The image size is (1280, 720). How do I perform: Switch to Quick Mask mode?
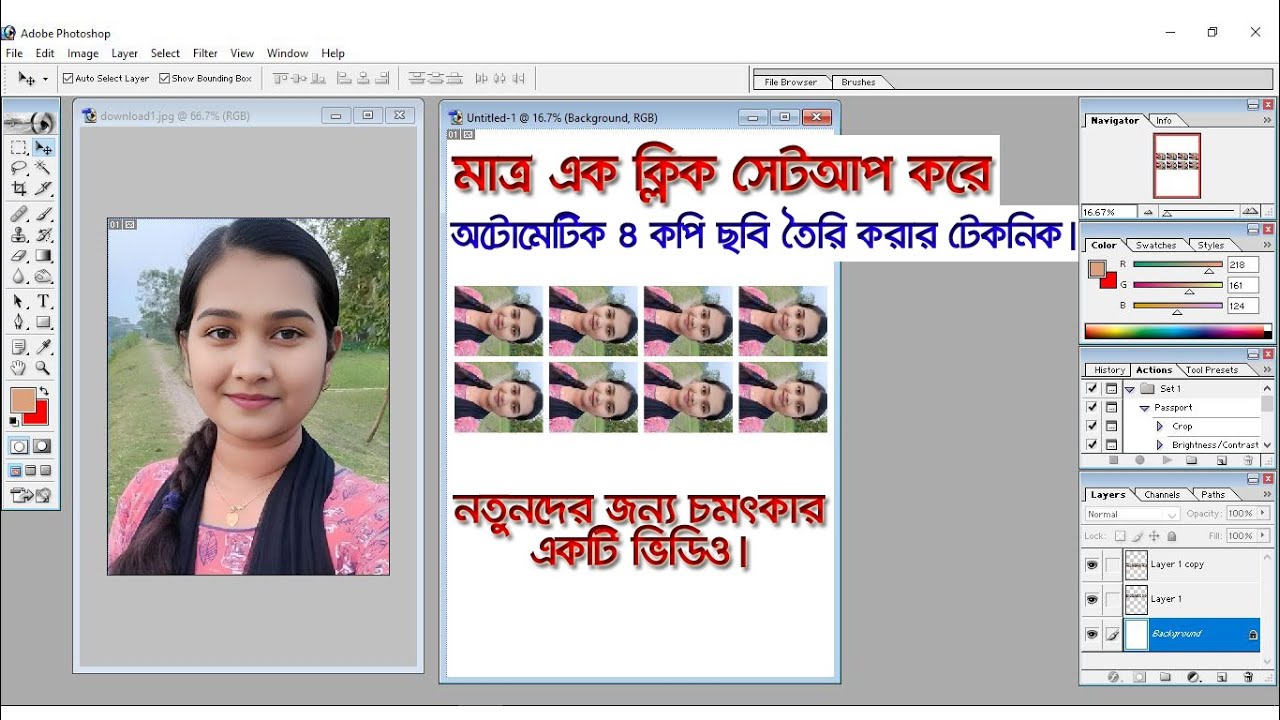pos(43,446)
